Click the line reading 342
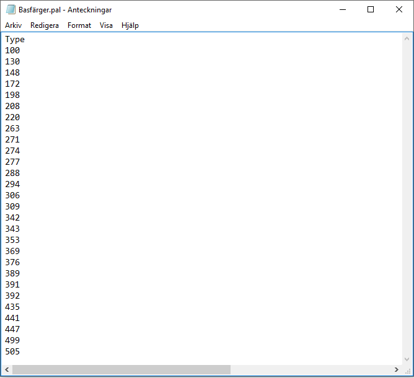 click(x=12, y=218)
